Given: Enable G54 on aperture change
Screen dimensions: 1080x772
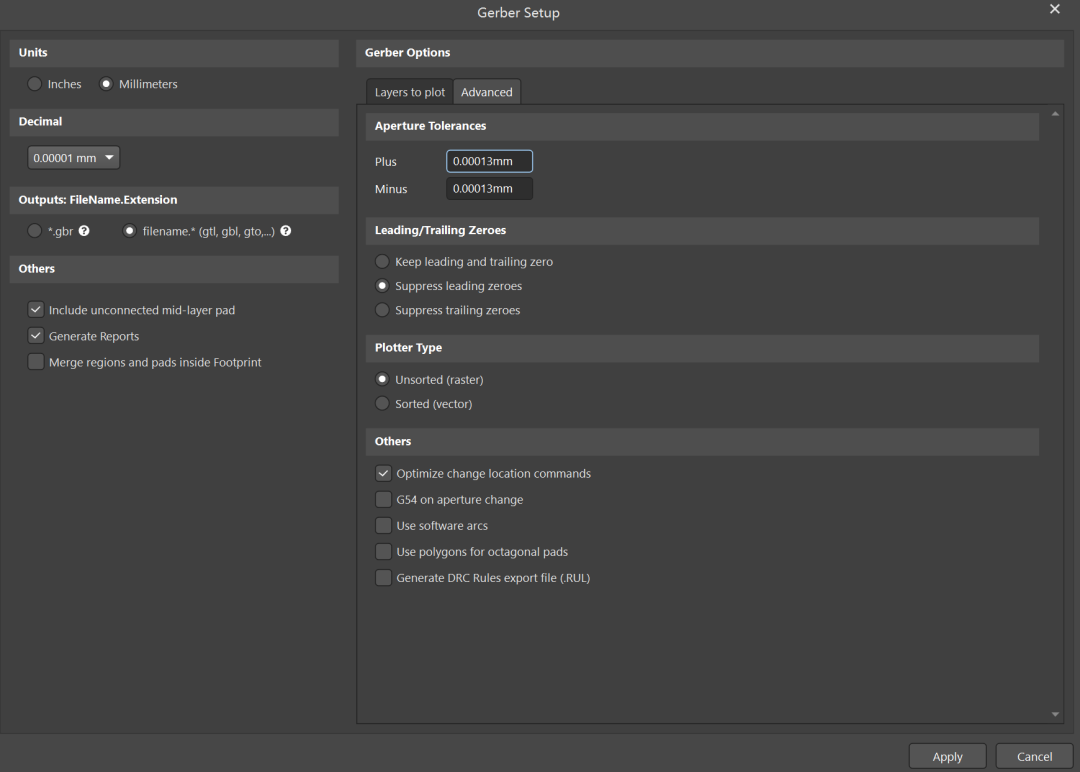Looking at the screenshot, I should pyautogui.click(x=383, y=499).
